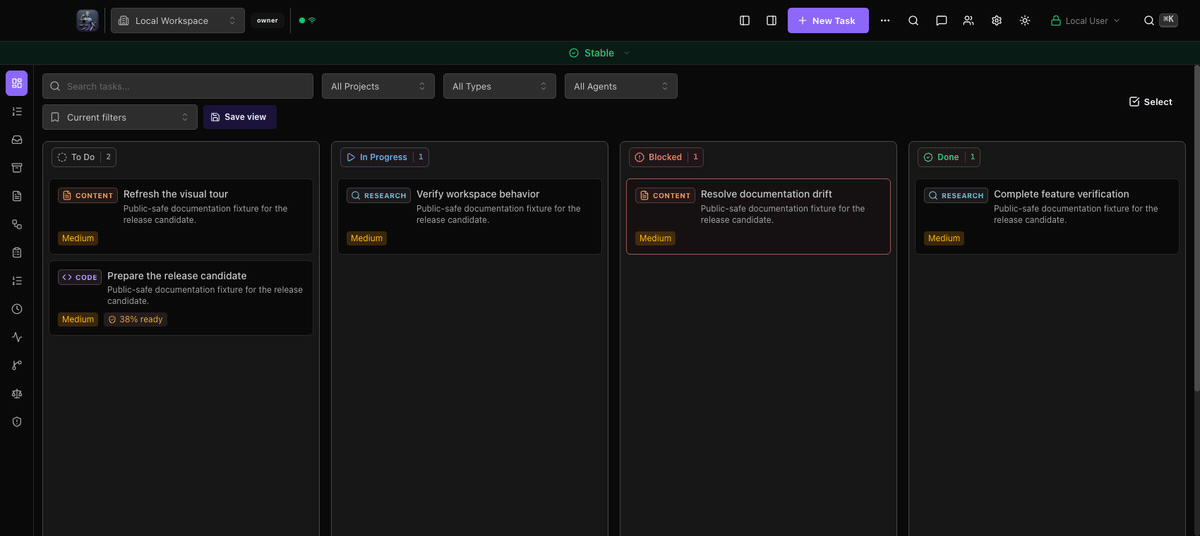Click RESEARCH tag on Verify workspace card
The height and width of the screenshot is (536, 1200).
coord(379,195)
